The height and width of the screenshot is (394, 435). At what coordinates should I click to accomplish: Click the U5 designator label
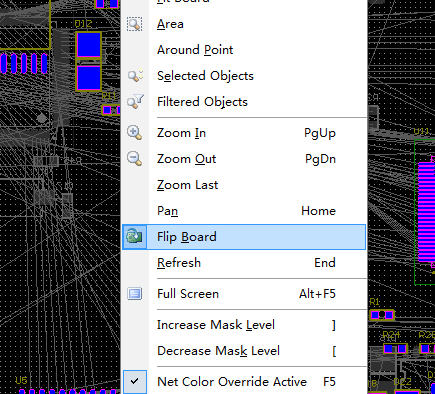tap(21, 380)
